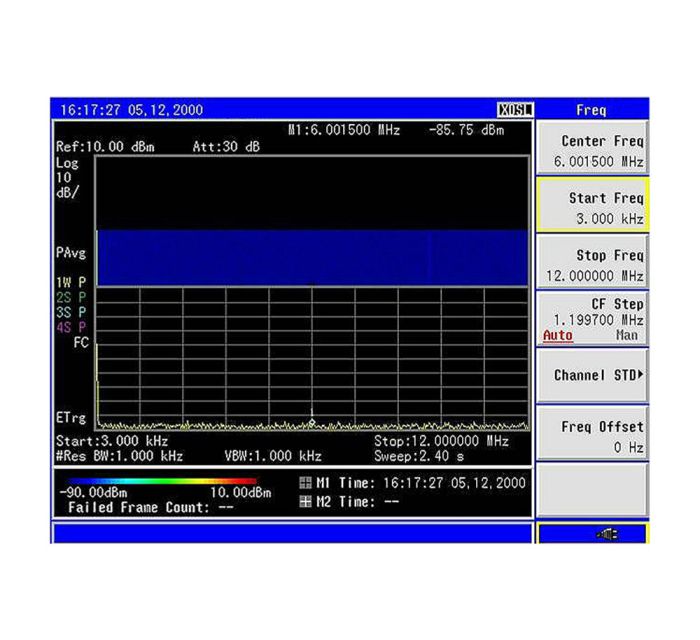Click the Log 10 dB/ scale label
Image resolution: width=700 pixels, height=640 pixels.
coord(67,178)
